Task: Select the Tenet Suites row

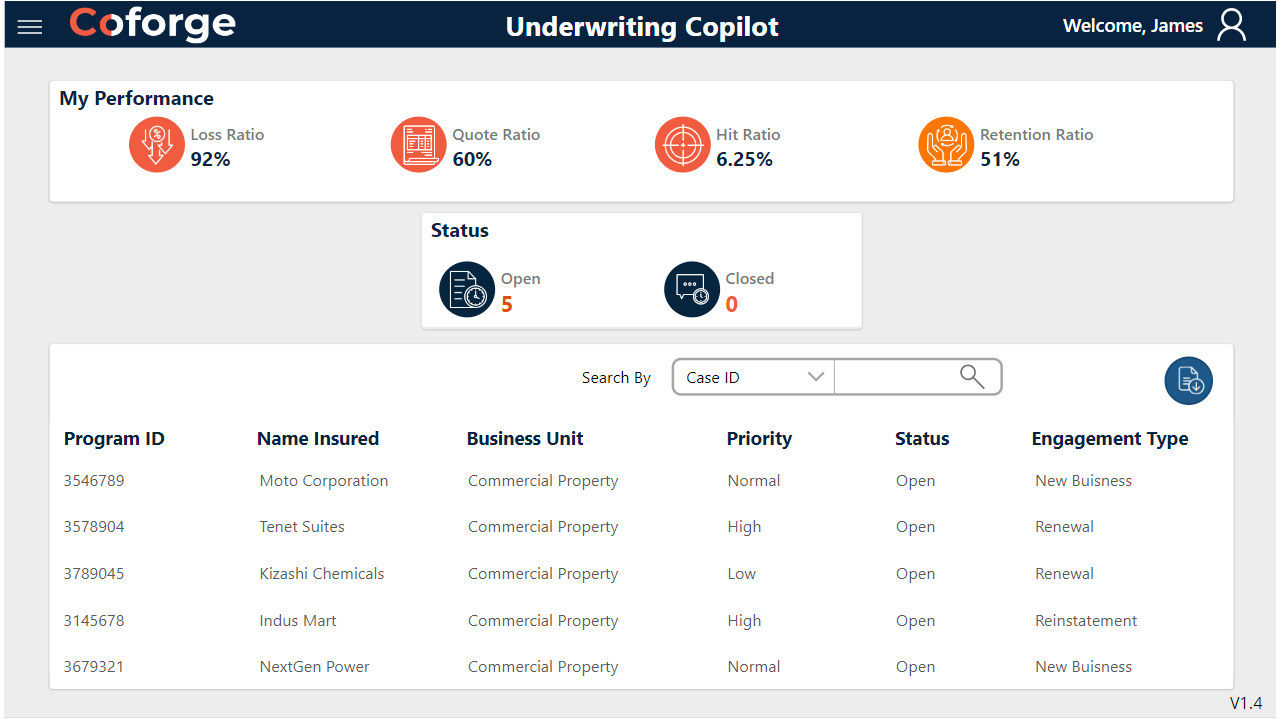Action: pos(302,527)
